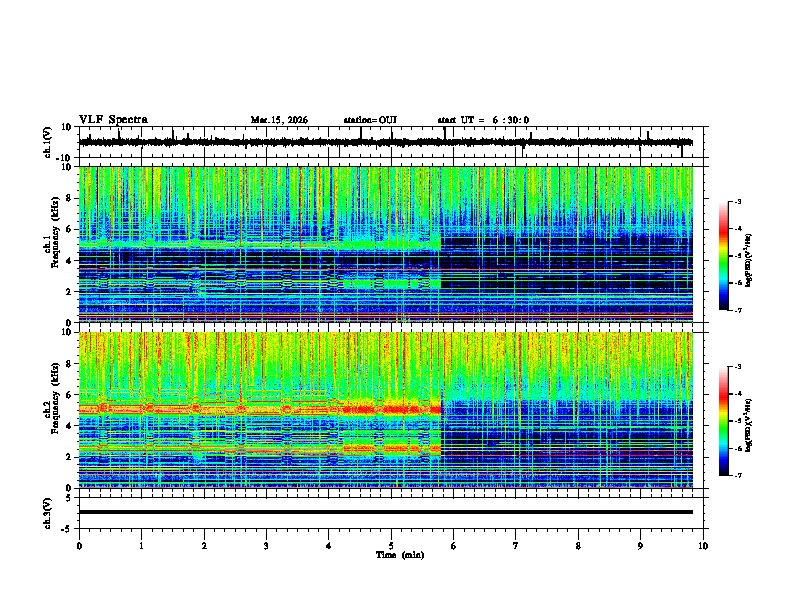The width and height of the screenshot is (792, 612).
Task: Click time axis tick label "7"
Action: (x=516, y=546)
